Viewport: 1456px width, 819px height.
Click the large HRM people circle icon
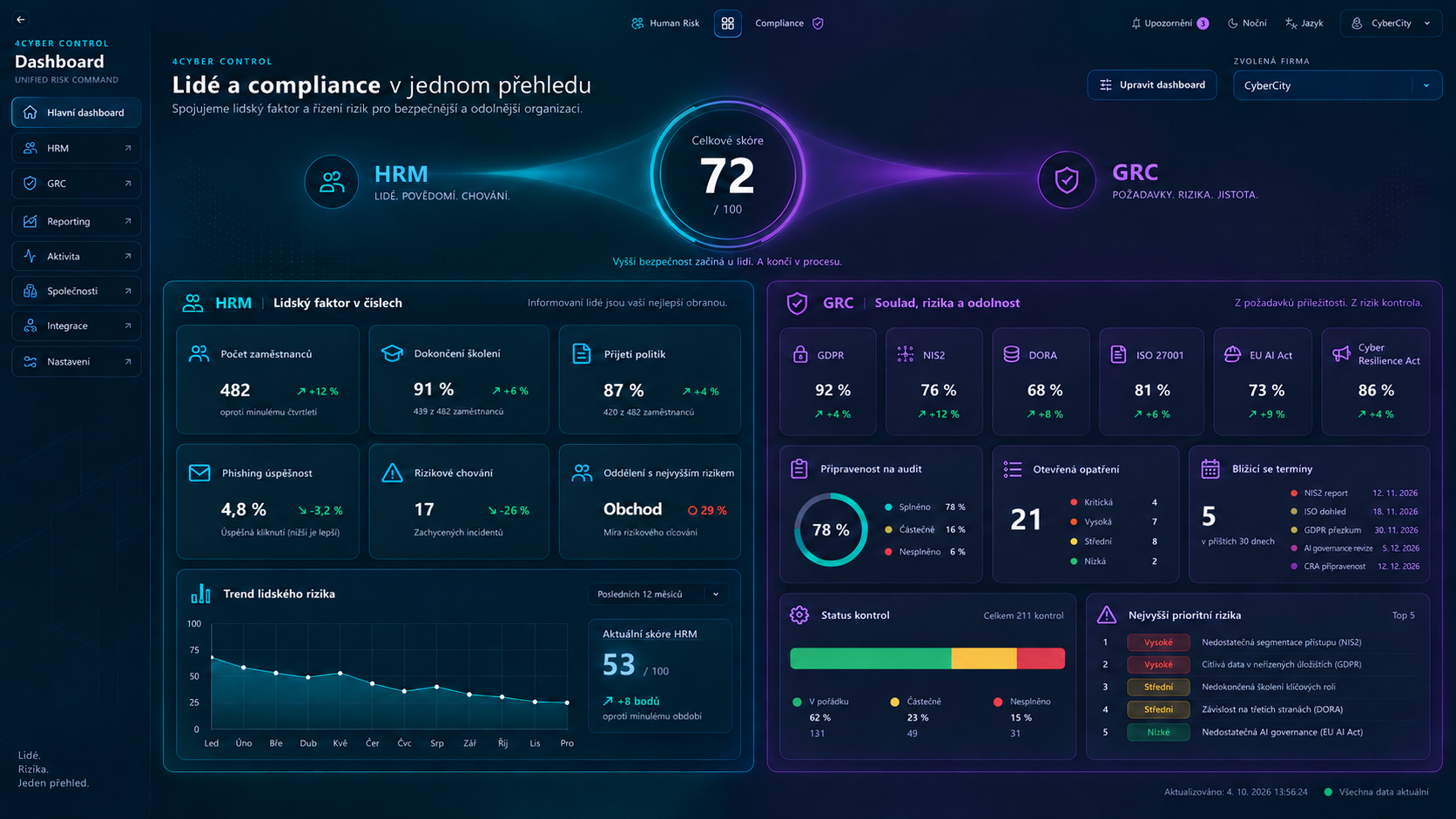tap(332, 182)
